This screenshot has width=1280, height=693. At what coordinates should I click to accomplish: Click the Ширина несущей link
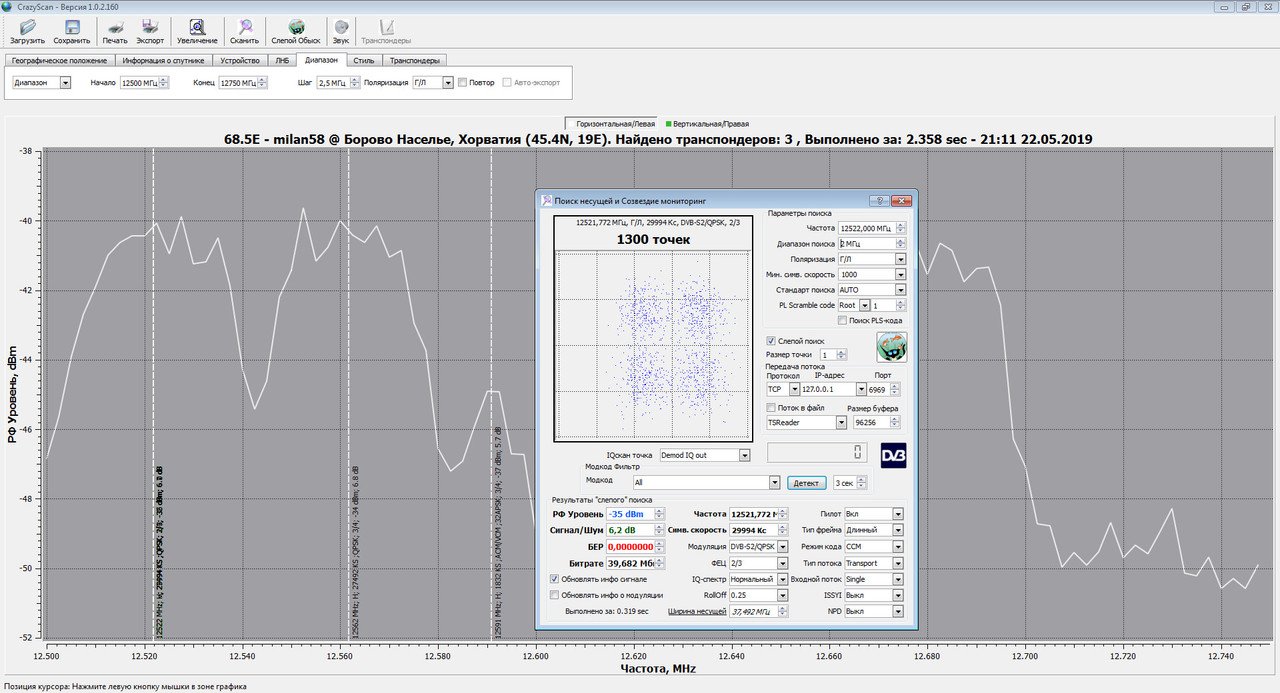pyautogui.click(x=697, y=611)
